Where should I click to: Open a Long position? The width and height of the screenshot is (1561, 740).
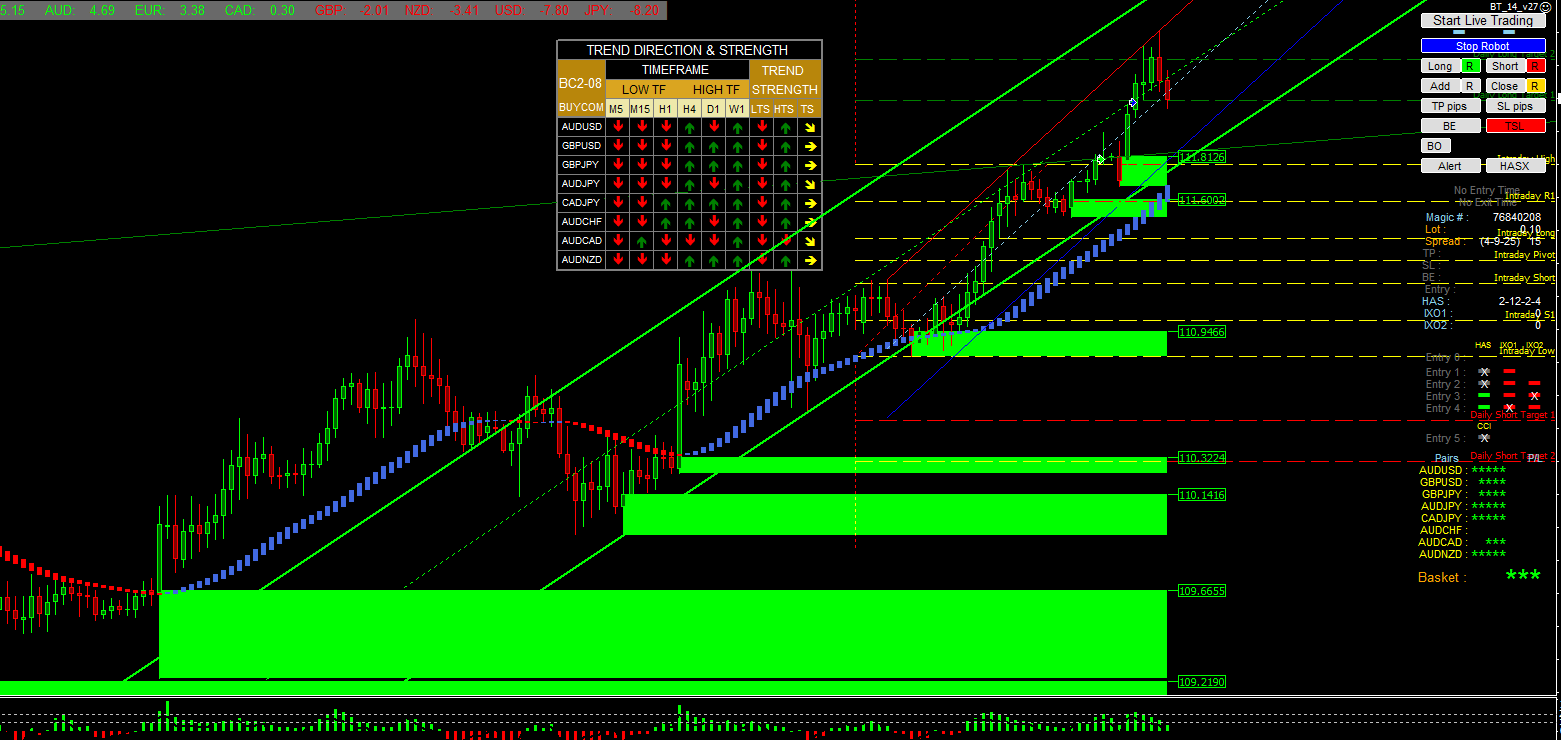1440,66
